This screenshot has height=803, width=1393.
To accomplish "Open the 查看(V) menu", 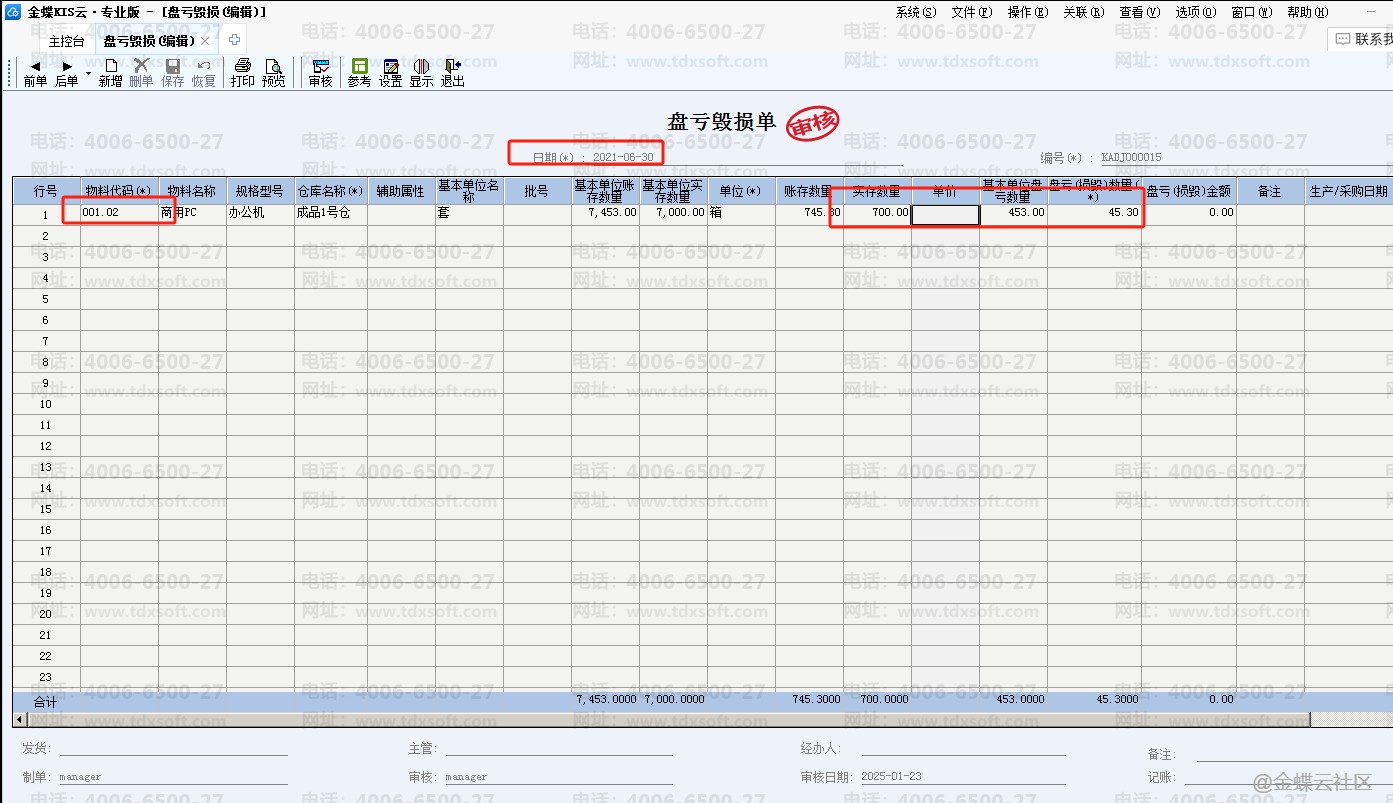I will [x=1139, y=12].
